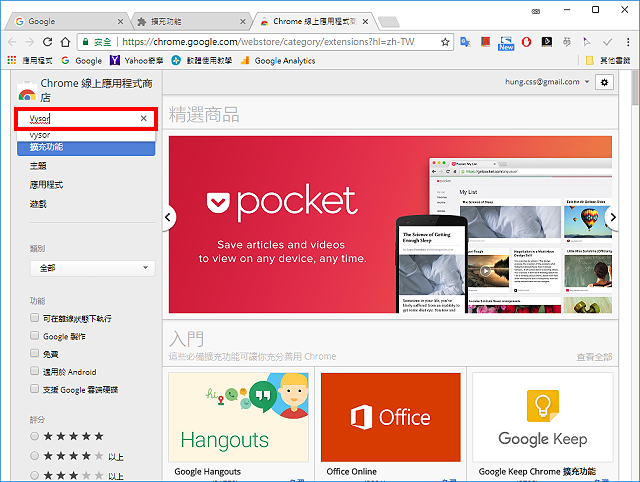Close the Chrome Web Store tab

coord(365,21)
